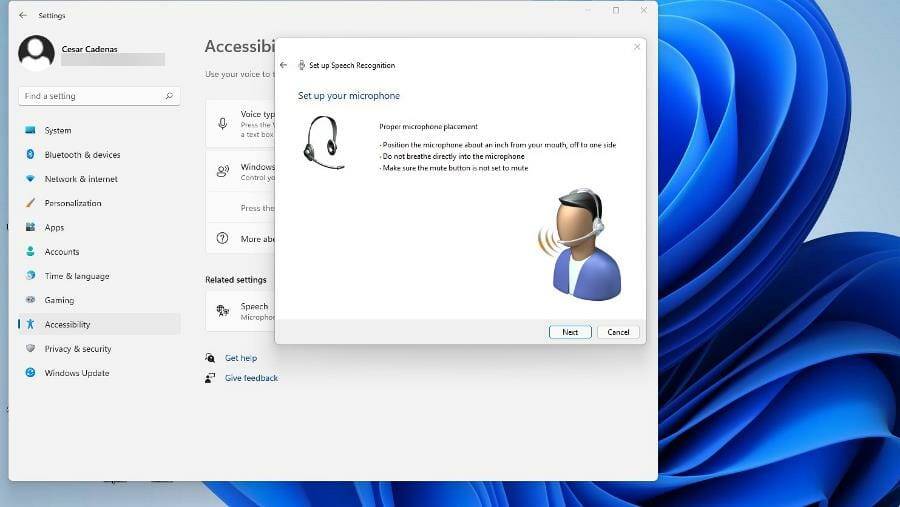This screenshot has height=507, width=900.
Task: Focus the Find a setting search box
Action: pos(99,96)
